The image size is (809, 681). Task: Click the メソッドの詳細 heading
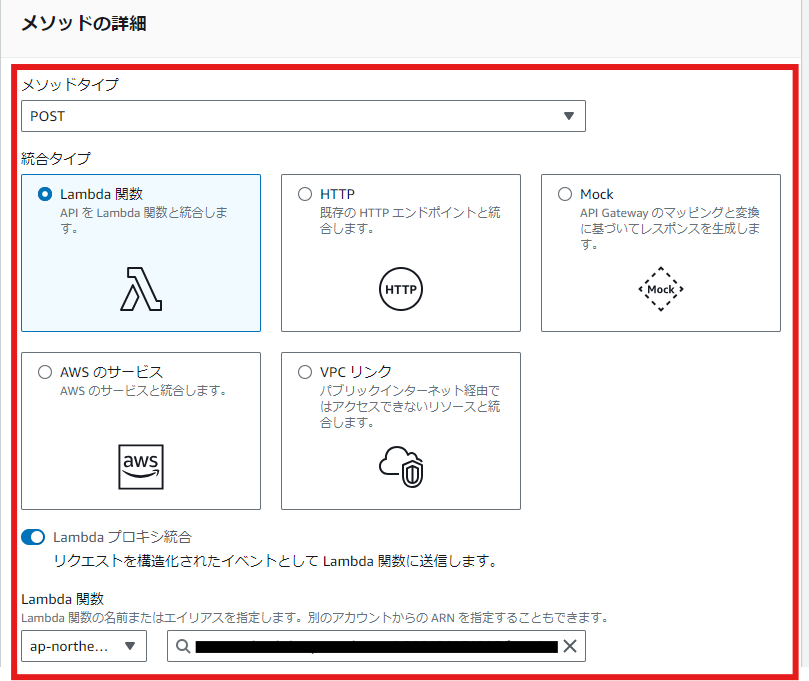[x=84, y=23]
